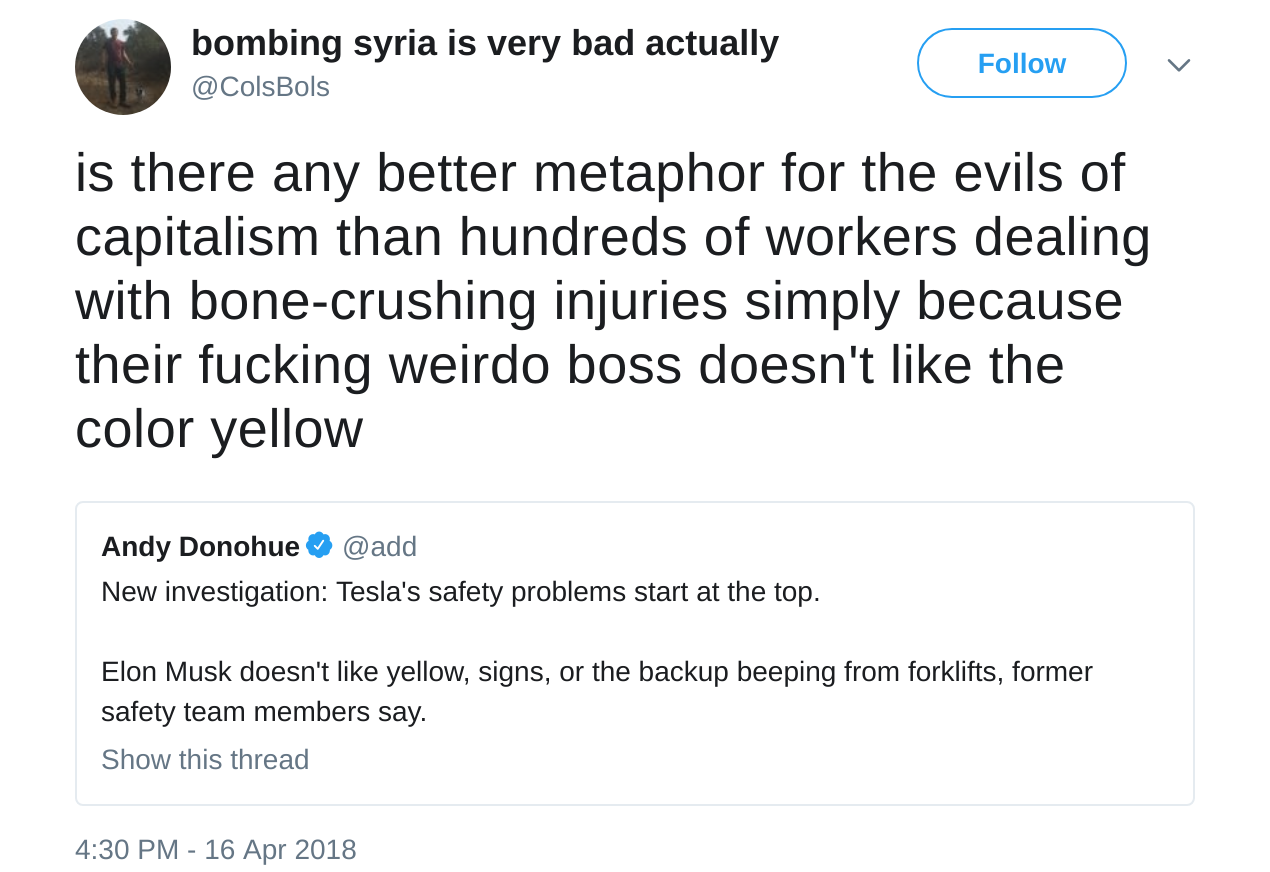Select the "New investigation" line in quoted tweet

click(x=460, y=592)
